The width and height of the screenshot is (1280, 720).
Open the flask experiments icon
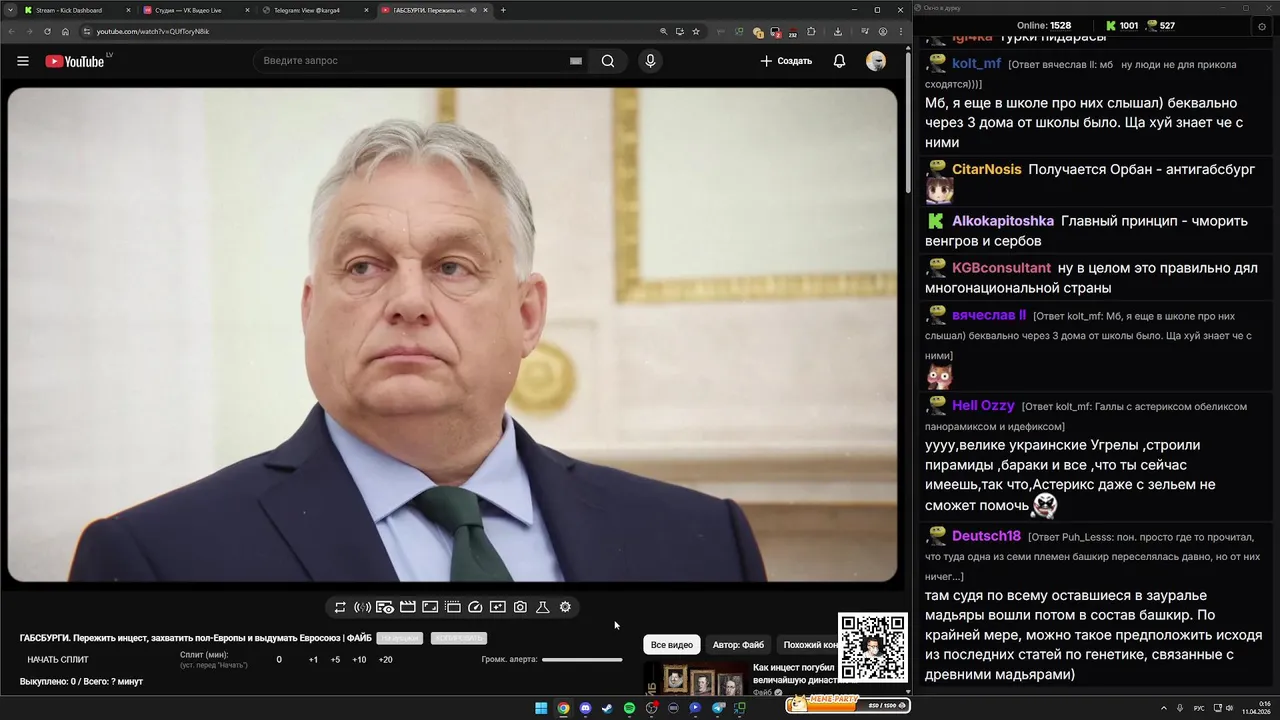point(543,607)
